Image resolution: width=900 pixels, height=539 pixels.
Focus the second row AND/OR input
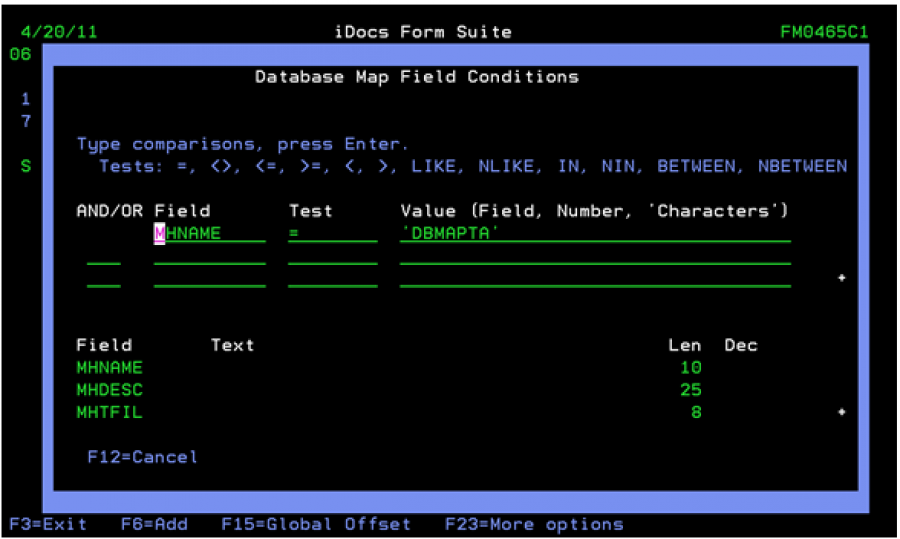(103, 256)
